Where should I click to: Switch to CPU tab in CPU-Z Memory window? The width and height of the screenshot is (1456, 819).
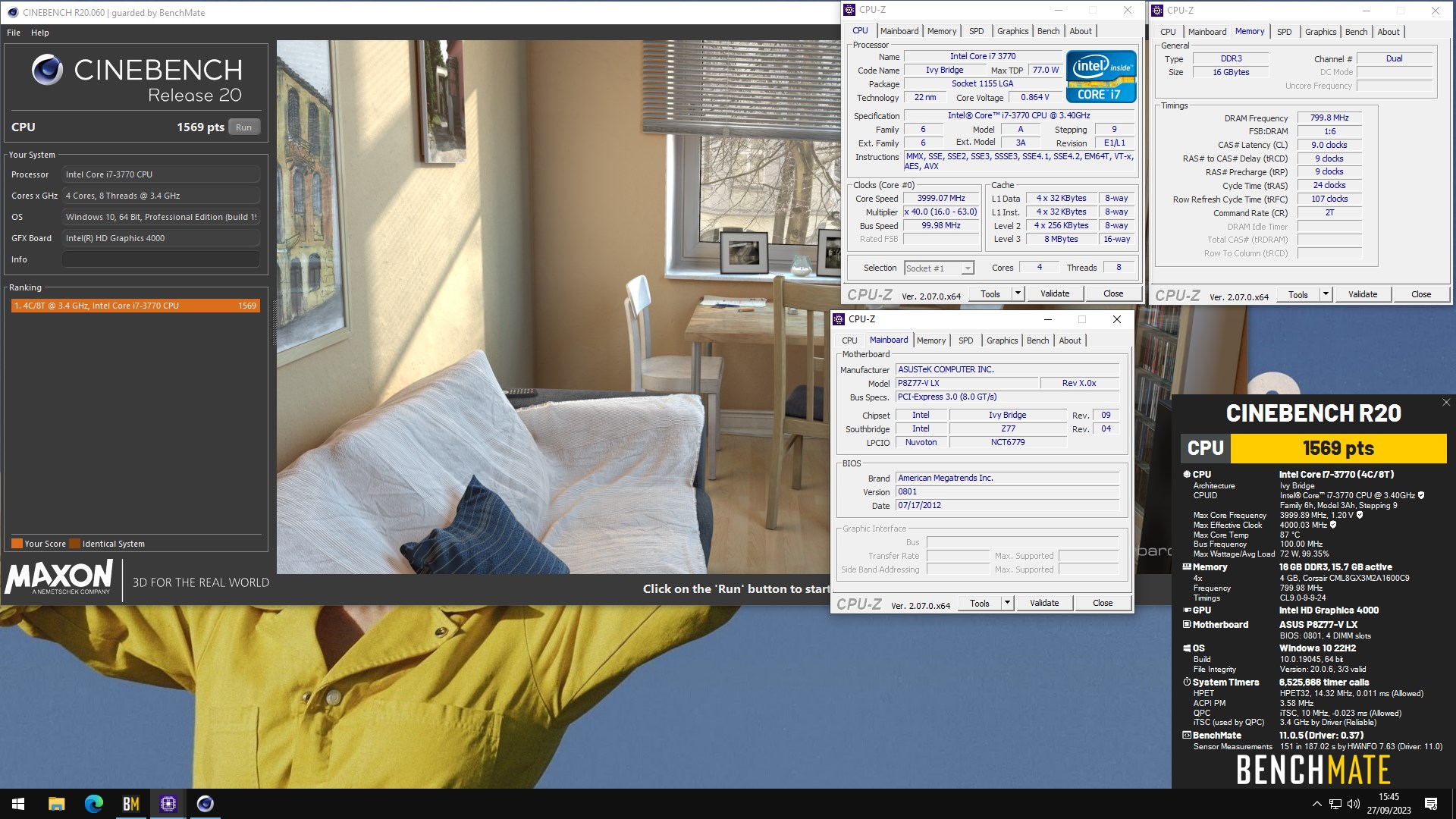1168,32
